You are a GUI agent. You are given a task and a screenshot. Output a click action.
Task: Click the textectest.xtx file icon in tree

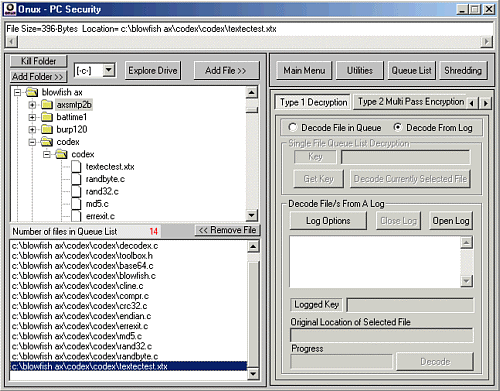coord(76,166)
